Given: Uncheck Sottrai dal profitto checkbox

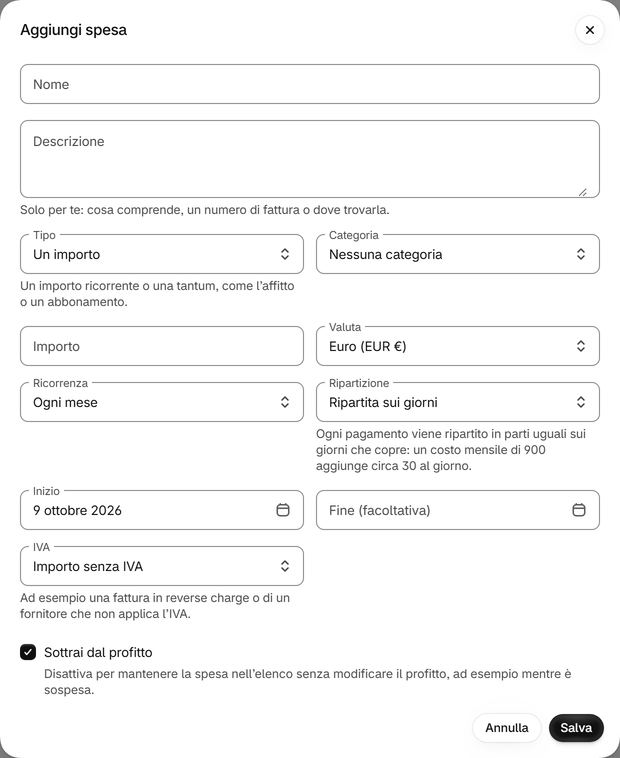Looking at the screenshot, I should pyautogui.click(x=28, y=652).
